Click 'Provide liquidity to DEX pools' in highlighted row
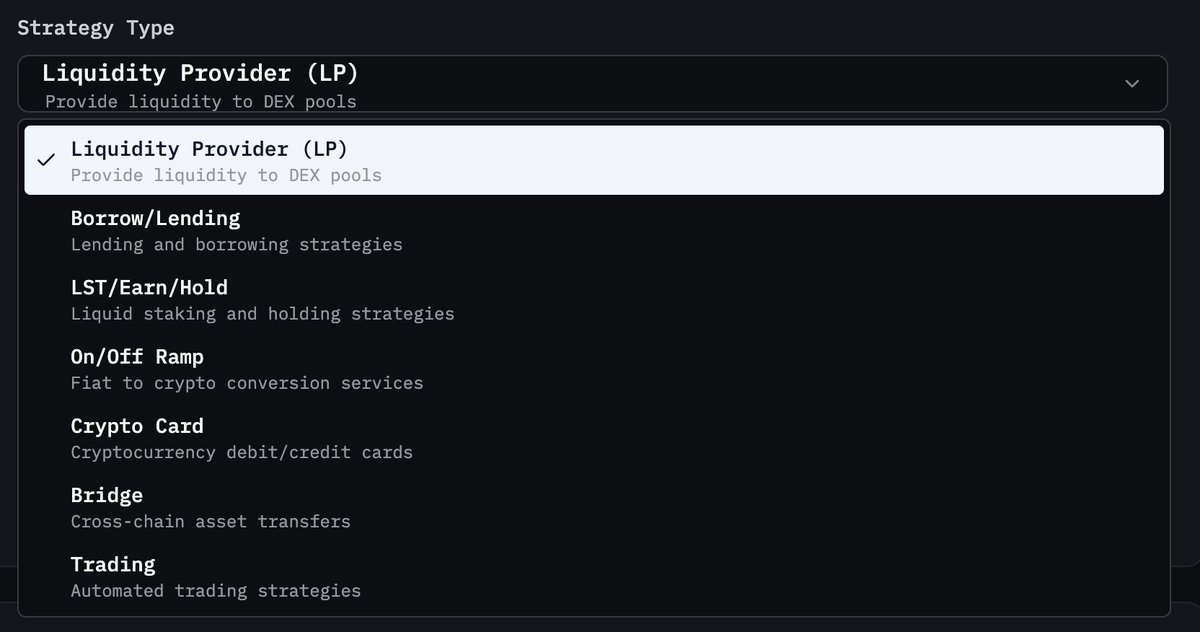Image resolution: width=1200 pixels, height=632 pixels. pyautogui.click(x=226, y=175)
